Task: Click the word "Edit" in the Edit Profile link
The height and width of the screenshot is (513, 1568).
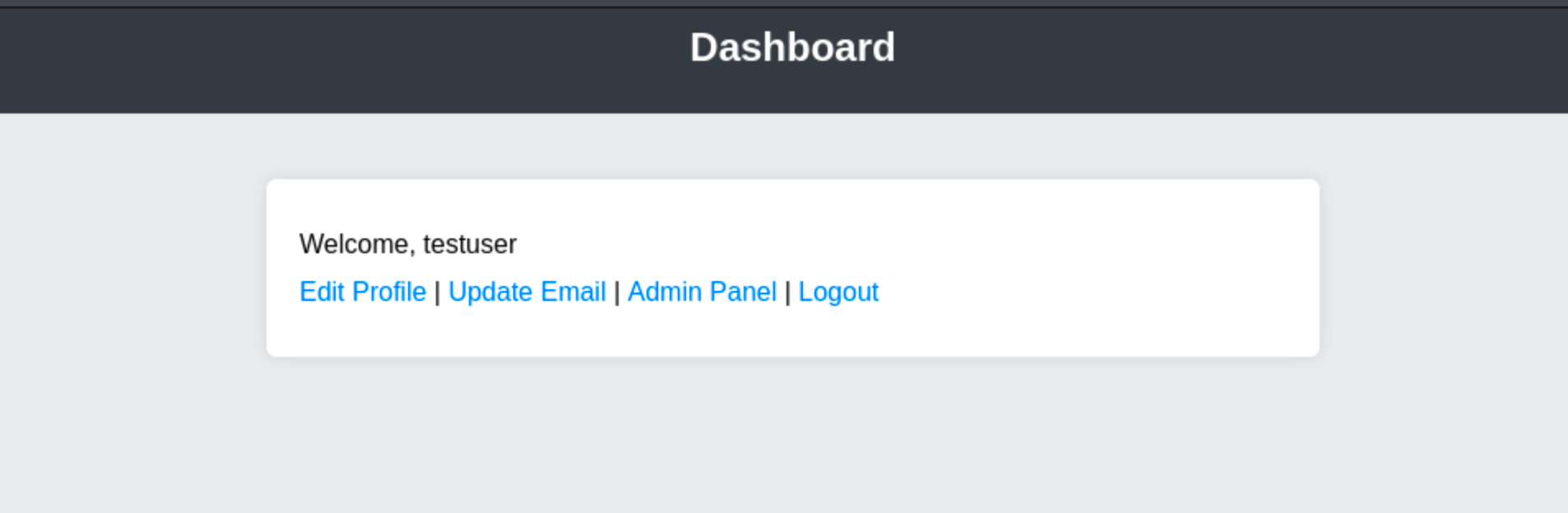Action: coord(322,292)
